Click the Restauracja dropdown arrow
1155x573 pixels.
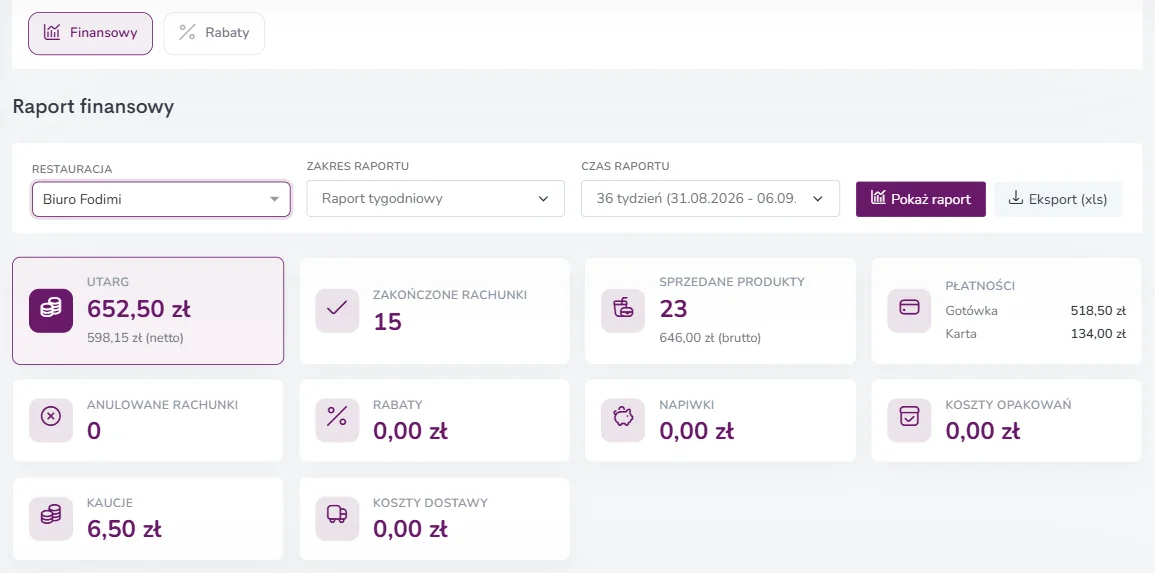(274, 200)
